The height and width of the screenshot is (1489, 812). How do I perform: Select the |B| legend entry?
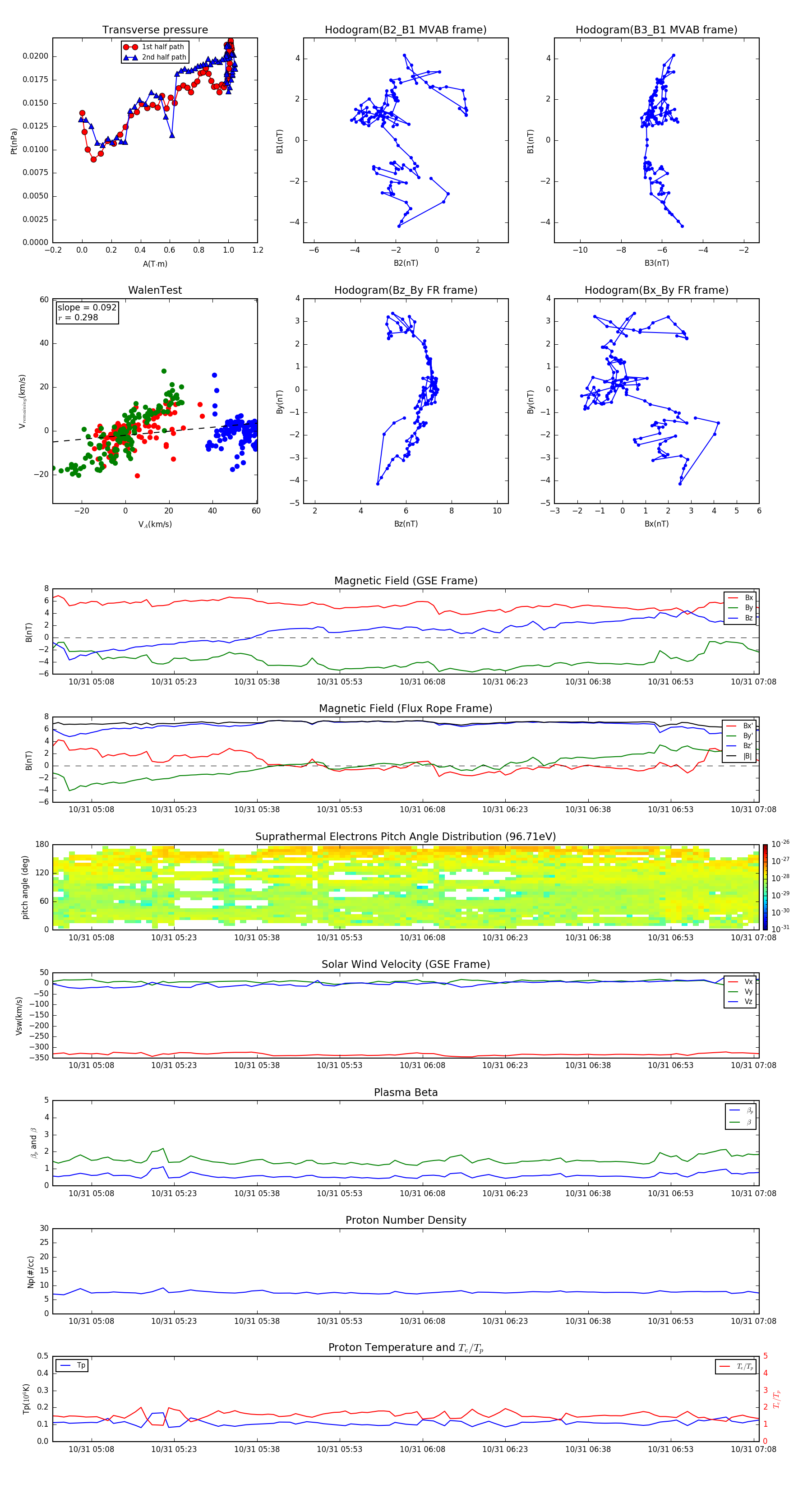coord(740,756)
